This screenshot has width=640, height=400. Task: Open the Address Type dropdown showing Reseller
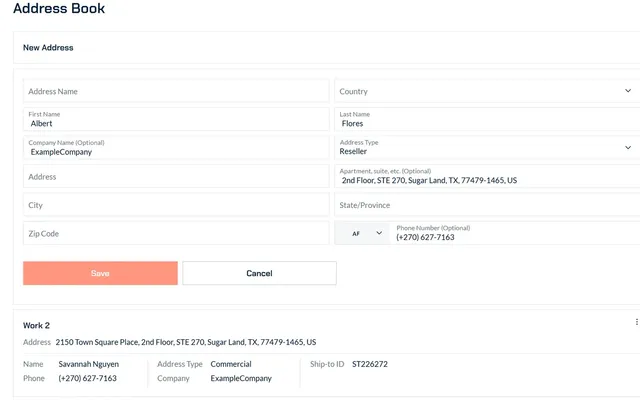pos(487,148)
